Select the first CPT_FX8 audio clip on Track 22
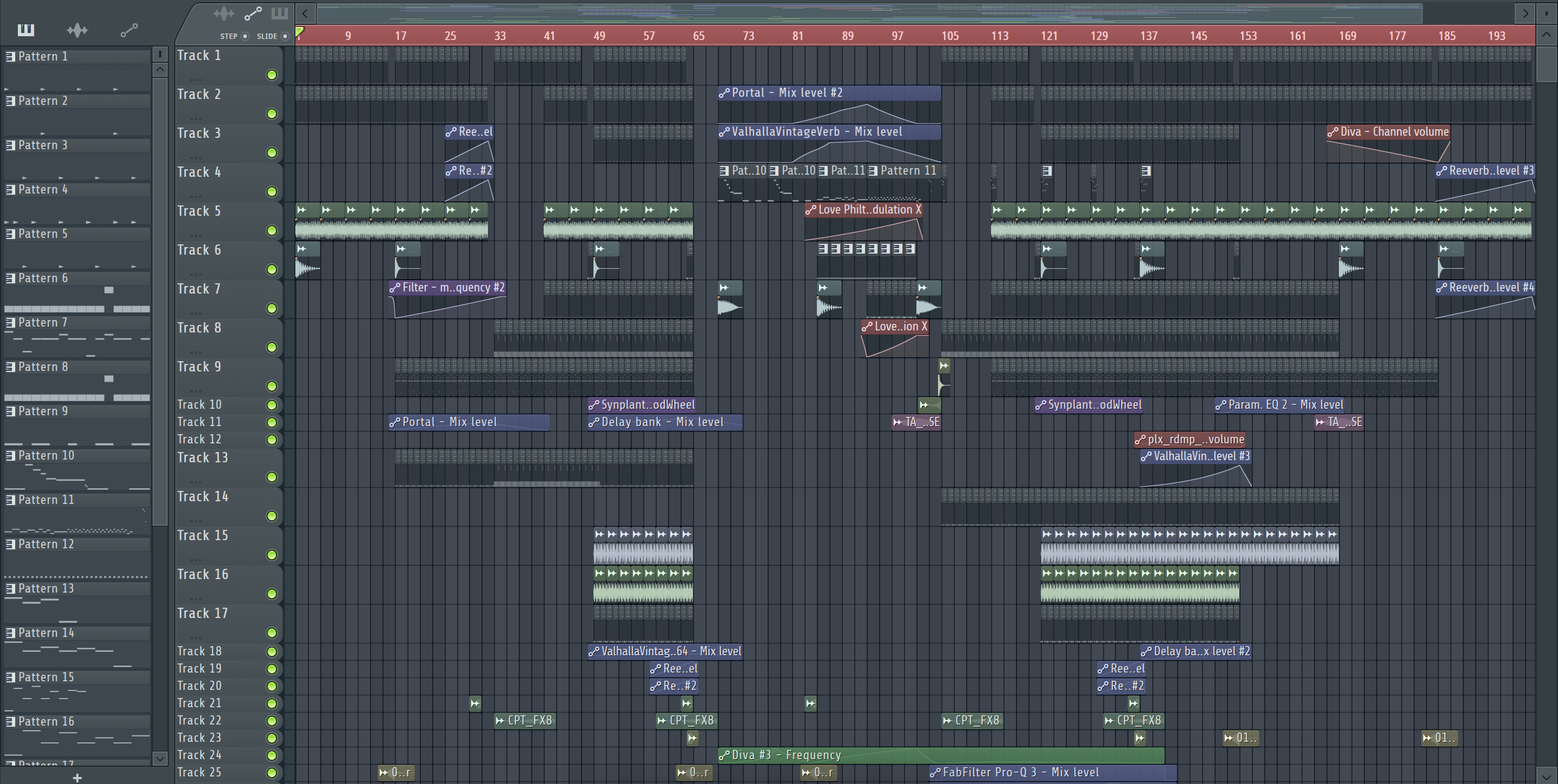The image size is (1558, 784). (524, 721)
